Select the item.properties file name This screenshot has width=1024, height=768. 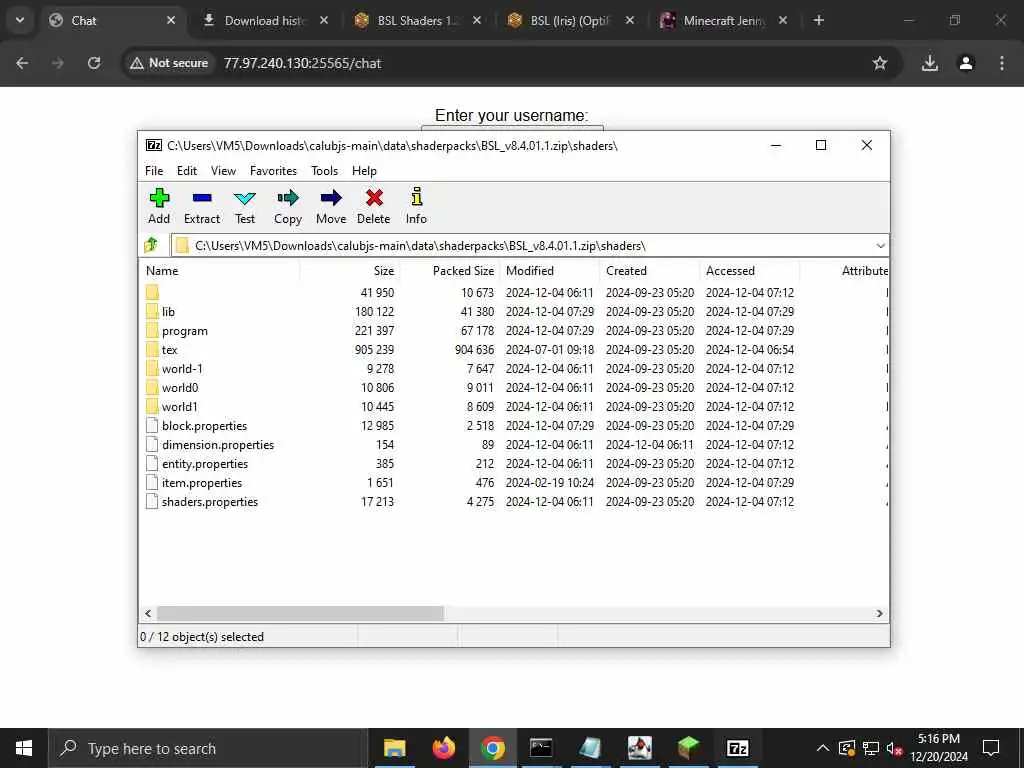pyautogui.click(x=202, y=483)
